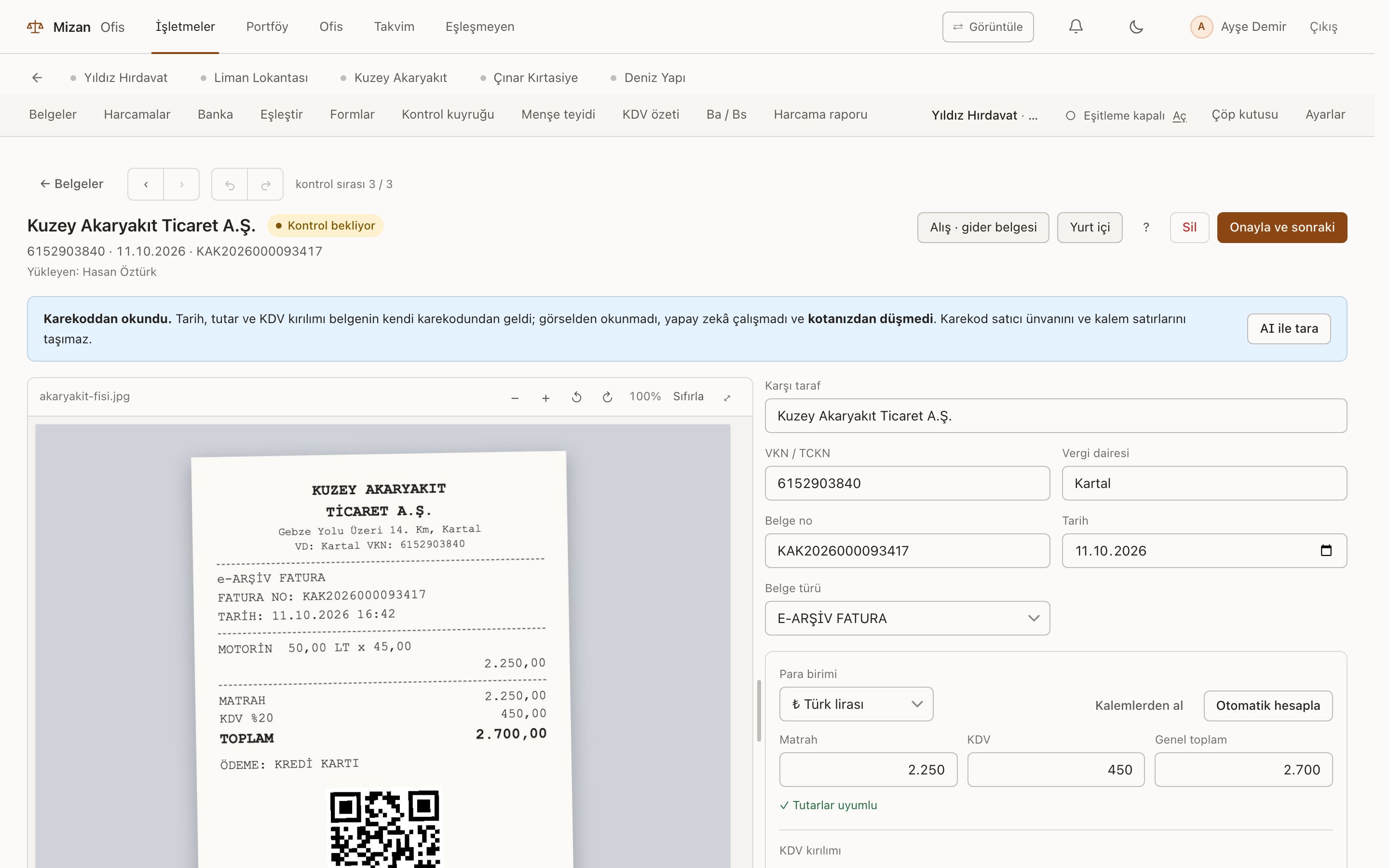Viewport: 1389px width, 868px height.
Task: Expand receipt viewer to fullscreen
Action: click(727, 397)
